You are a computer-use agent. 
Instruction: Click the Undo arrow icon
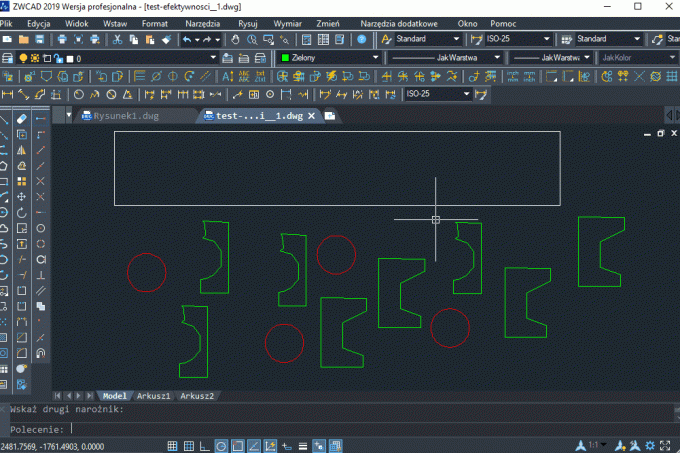(186, 39)
